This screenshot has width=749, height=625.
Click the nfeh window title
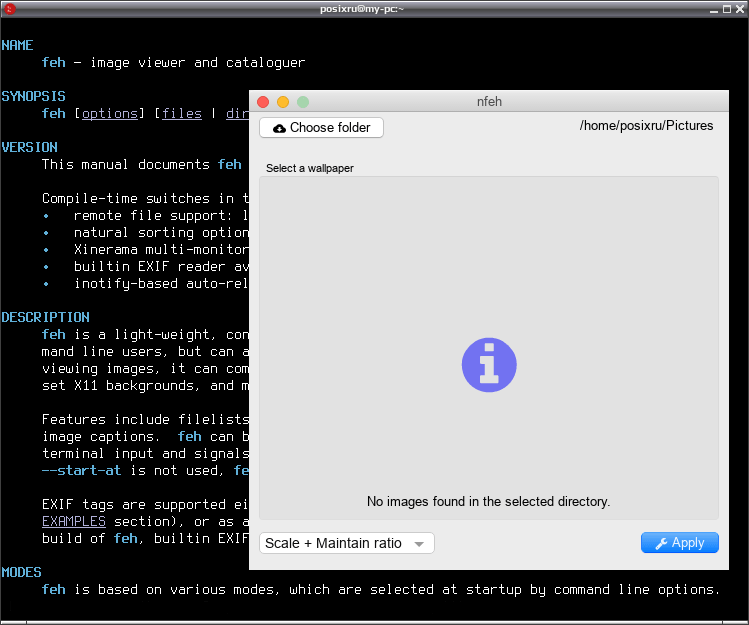click(489, 101)
